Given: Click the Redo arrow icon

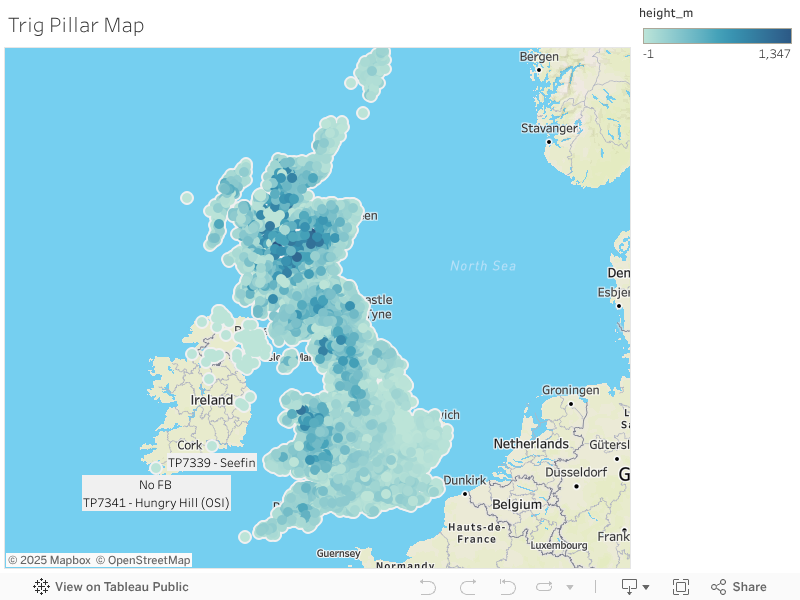Looking at the screenshot, I should tap(469, 586).
